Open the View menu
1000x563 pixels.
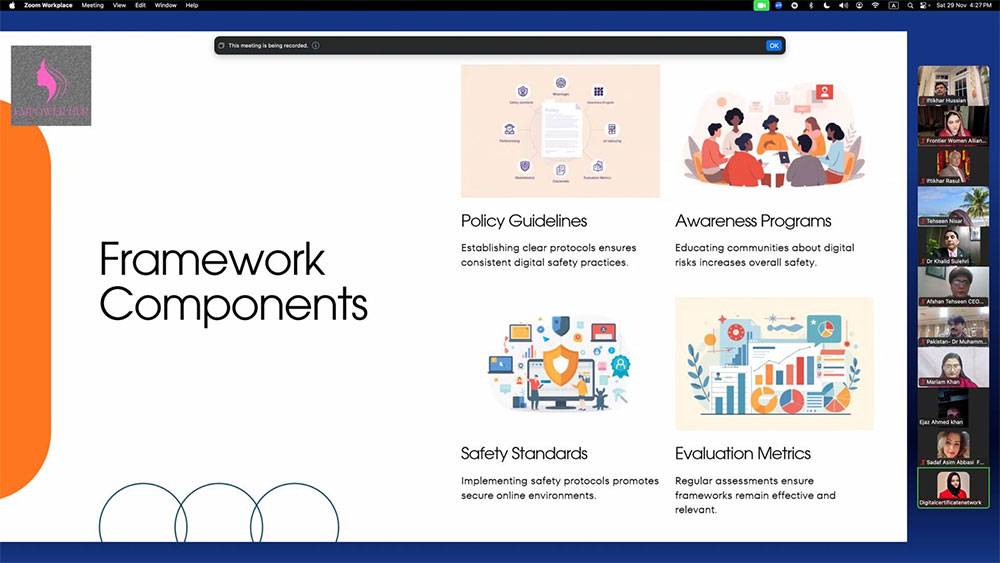119,5
